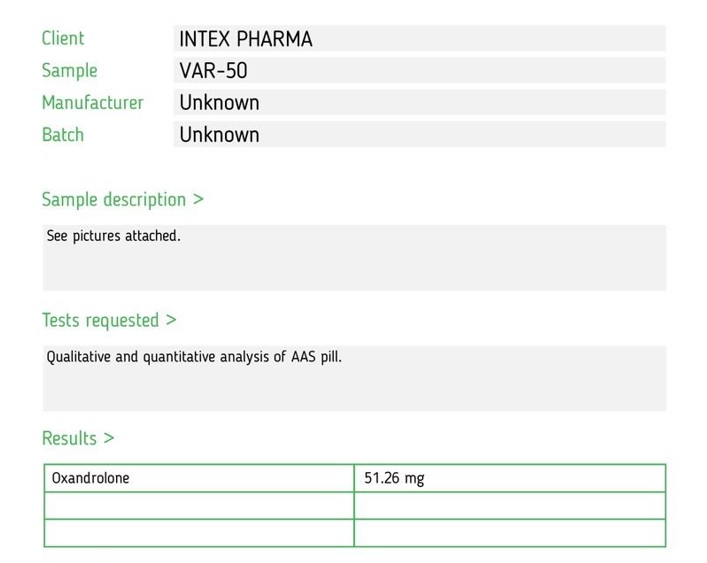Click the qualitative and quantitative analysis text box
This screenshot has height=563, width=707.
tap(354, 379)
